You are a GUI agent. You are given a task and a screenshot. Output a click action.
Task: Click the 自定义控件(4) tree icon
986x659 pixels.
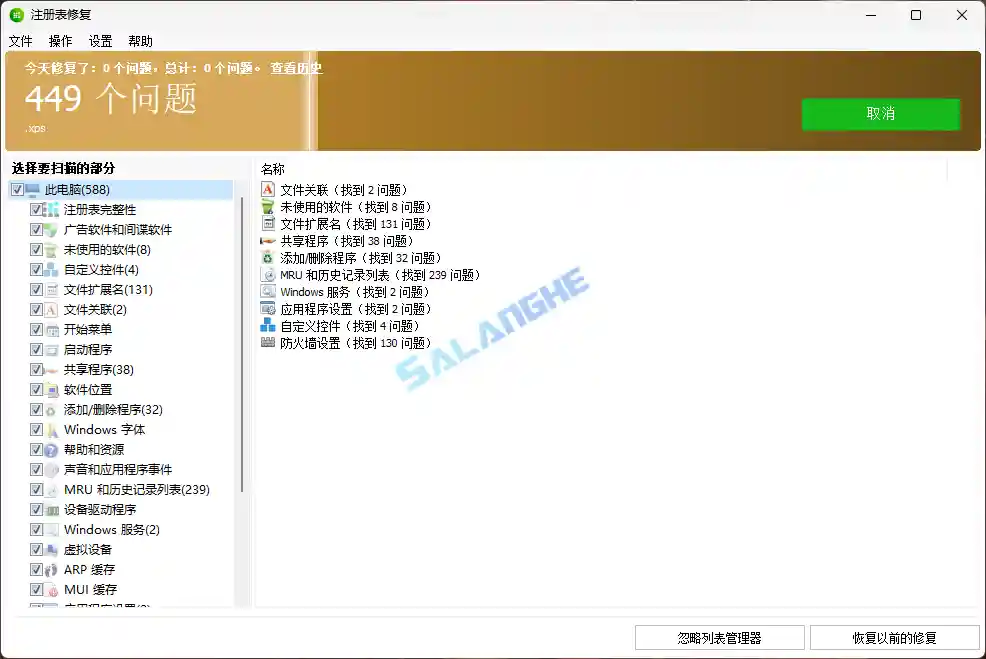point(52,270)
